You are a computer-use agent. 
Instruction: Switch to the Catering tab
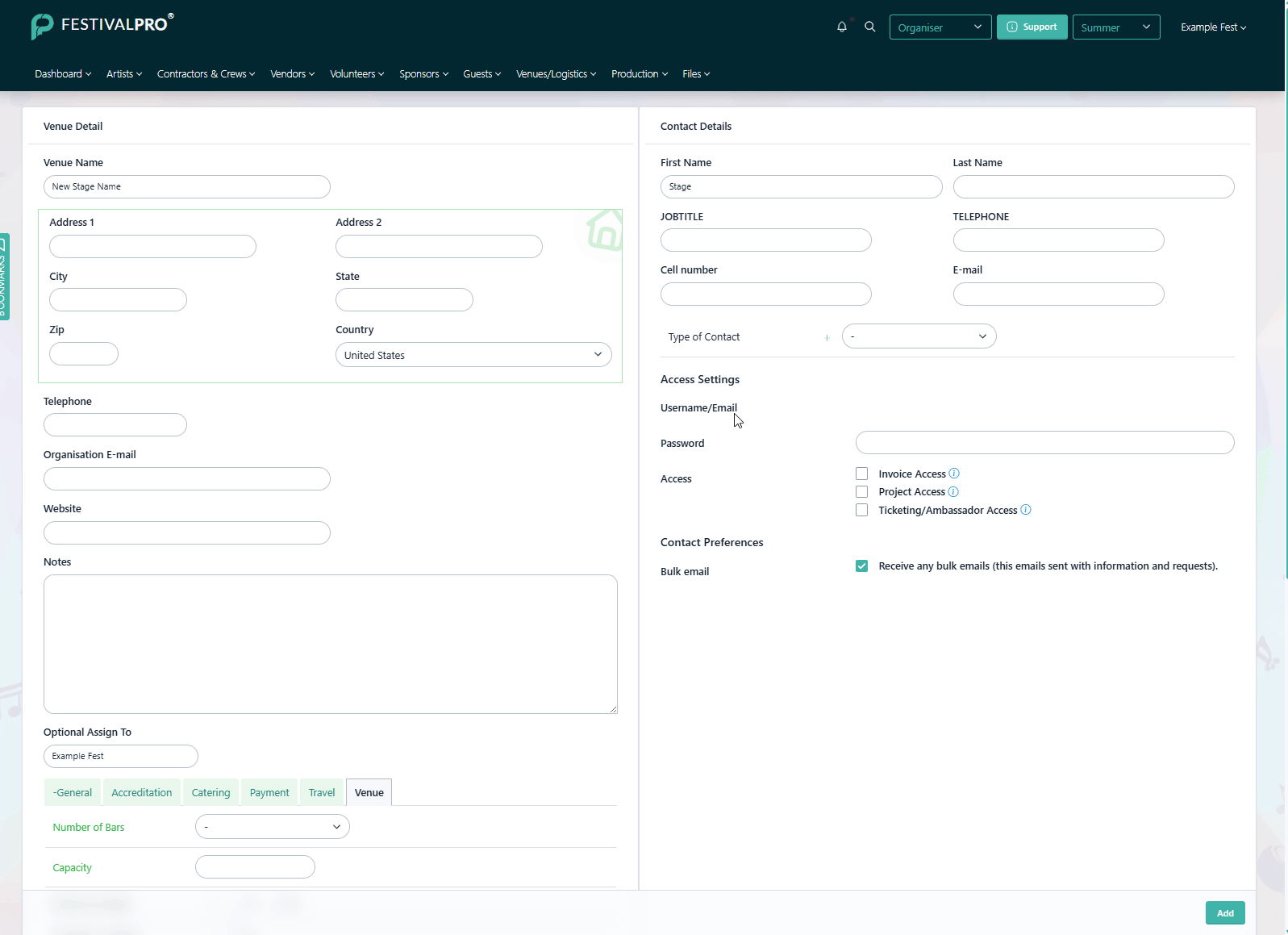pos(211,793)
